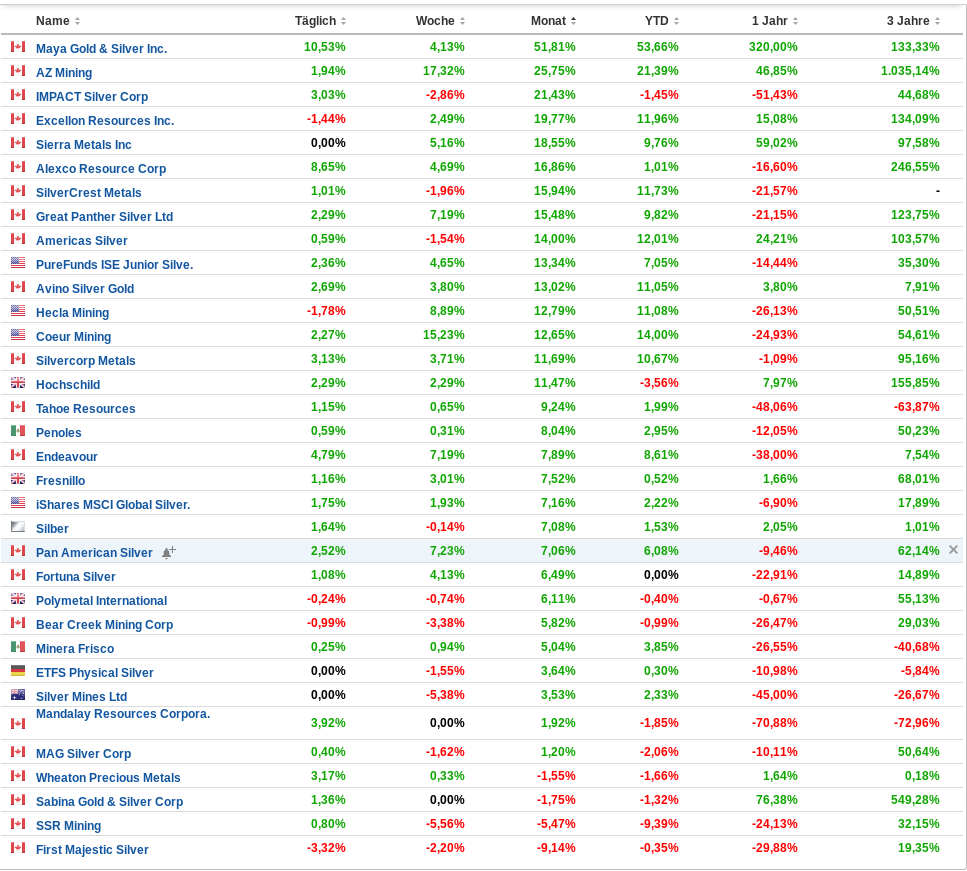Click the Canadian flag beside Mandalay Resources Corpora.
The width and height of the screenshot is (967, 871).
point(18,723)
